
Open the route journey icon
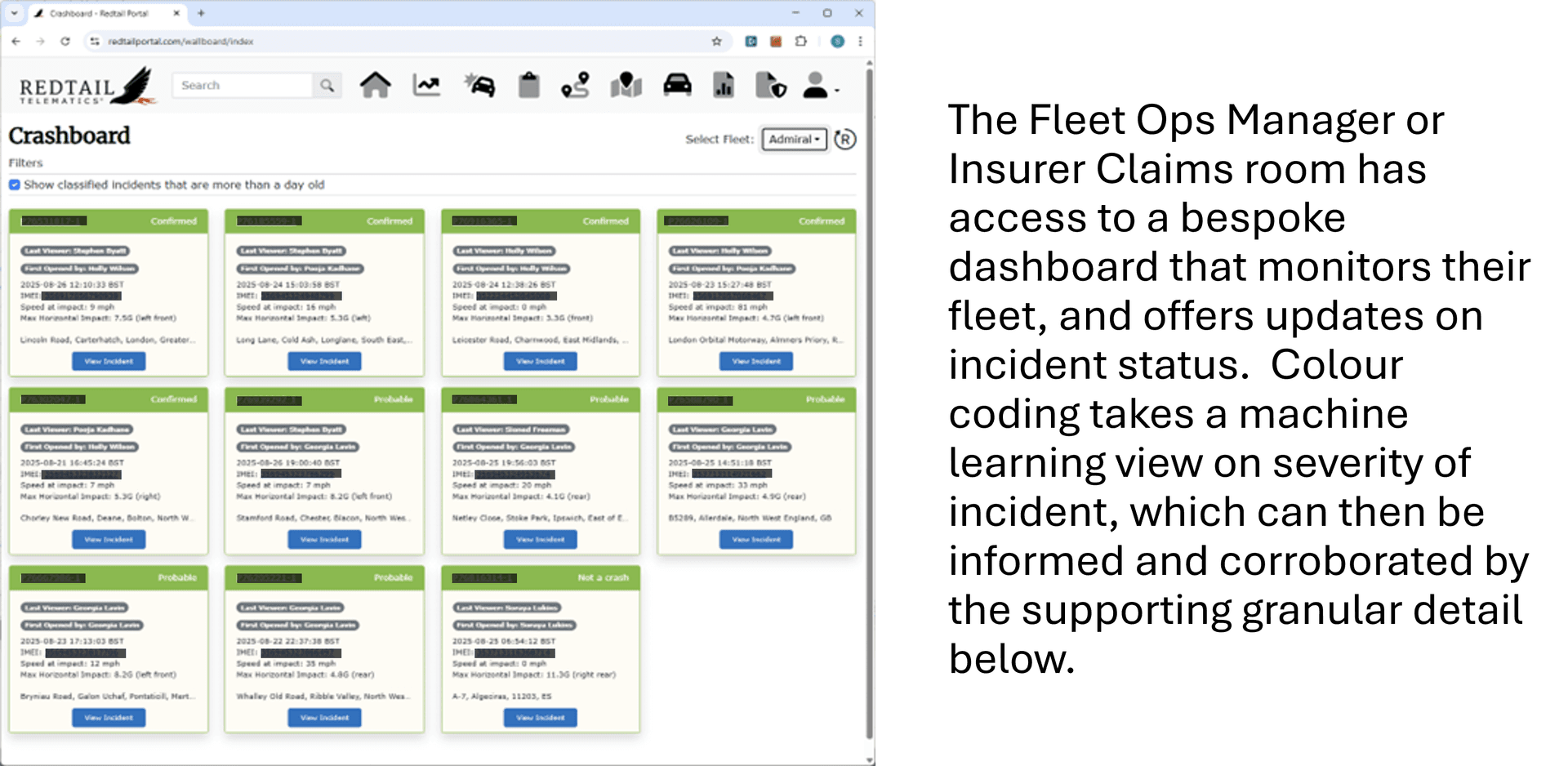pyautogui.click(x=575, y=85)
